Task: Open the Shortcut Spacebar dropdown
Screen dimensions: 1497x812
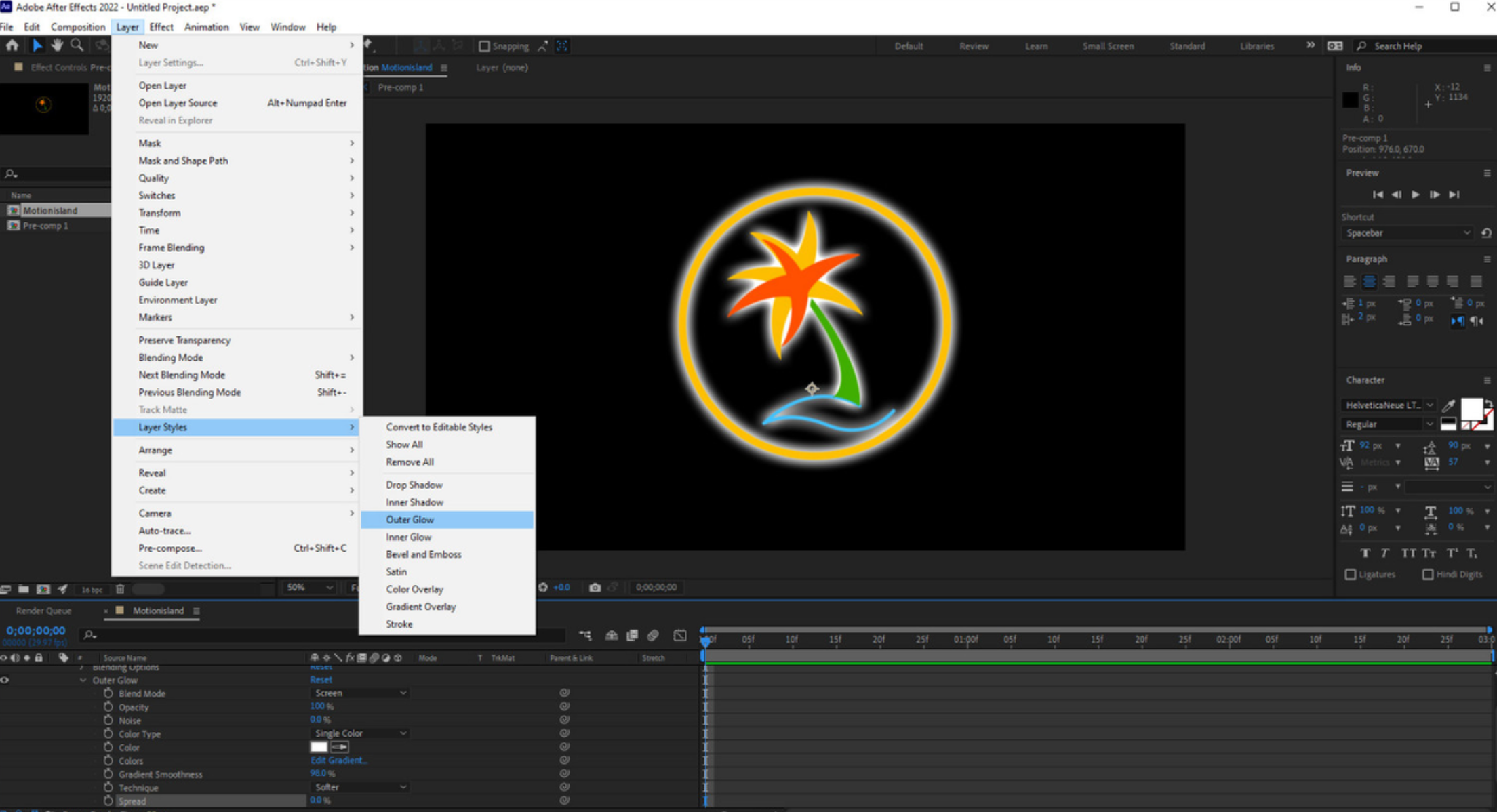Action: pyautogui.click(x=1408, y=232)
